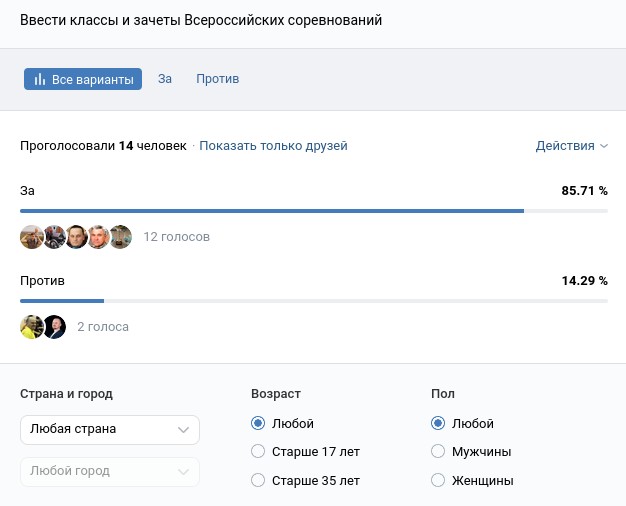Switch to the Против tab
This screenshot has width=626, height=506.
[x=217, y=79]
